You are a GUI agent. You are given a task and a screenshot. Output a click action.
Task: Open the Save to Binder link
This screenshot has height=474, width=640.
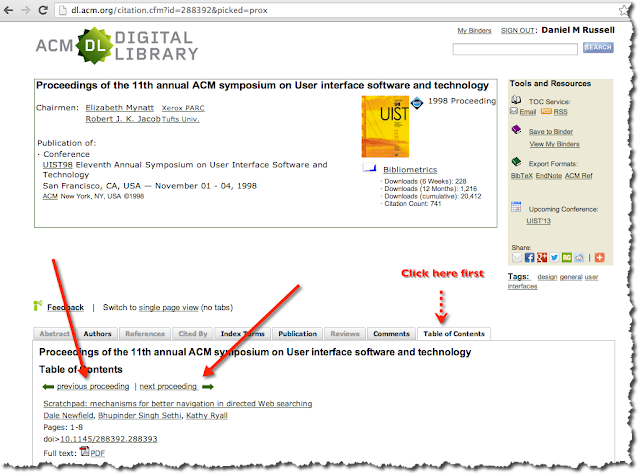point(551,131)
